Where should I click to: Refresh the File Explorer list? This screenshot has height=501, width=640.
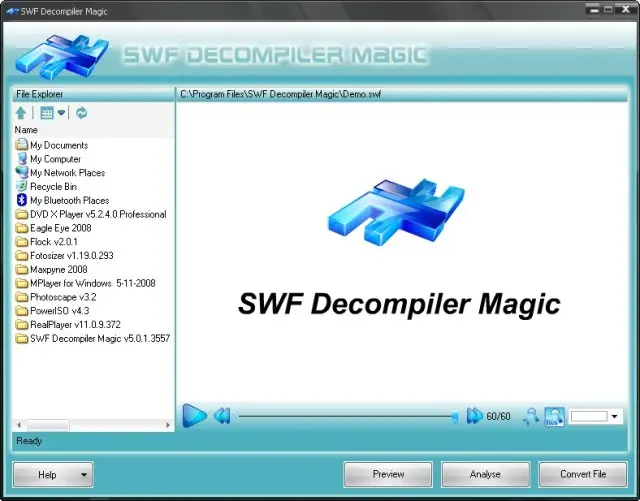coord(82,113)
